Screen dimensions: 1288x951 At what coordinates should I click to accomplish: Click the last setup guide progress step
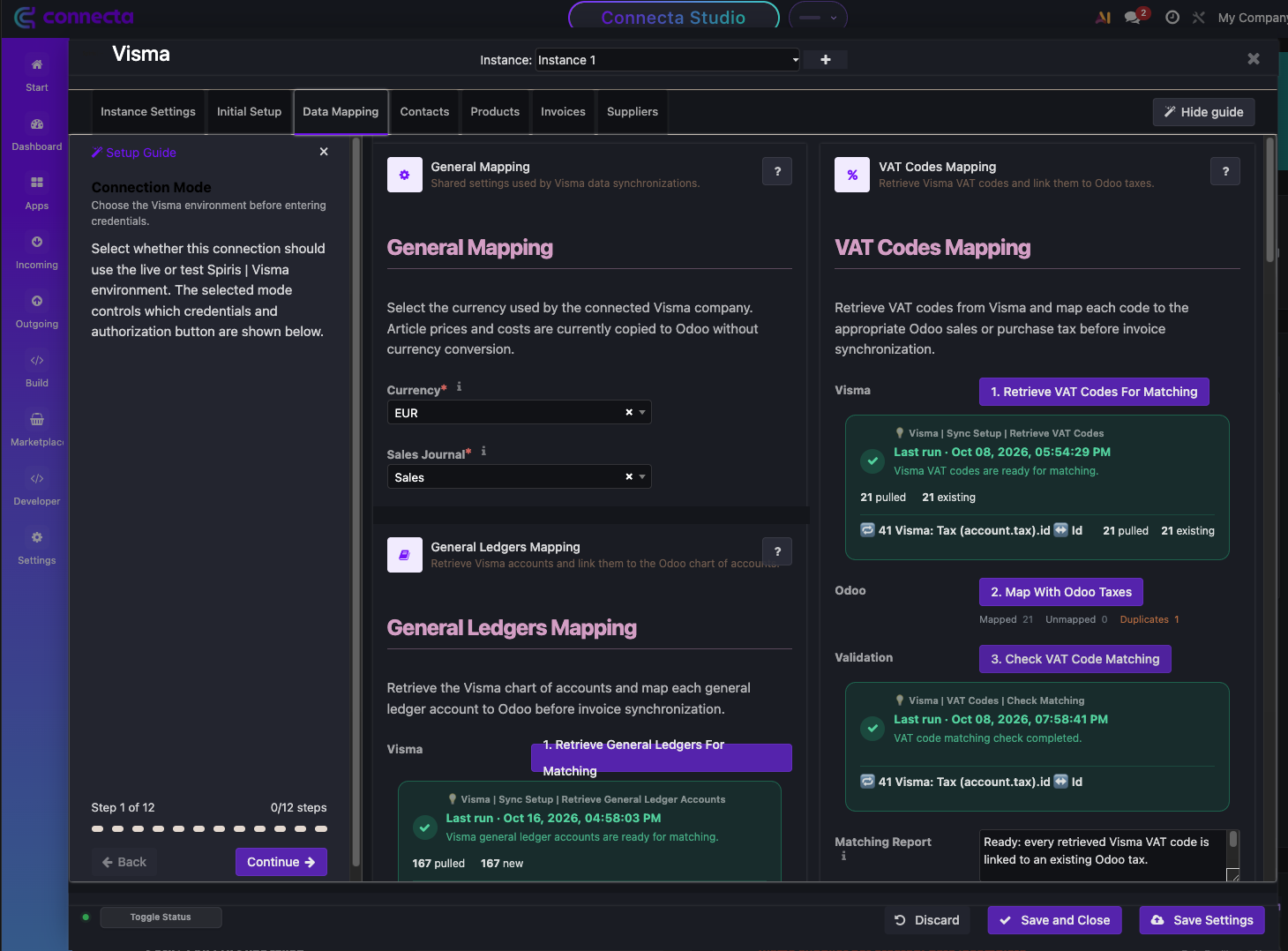[x=321, y=828]
